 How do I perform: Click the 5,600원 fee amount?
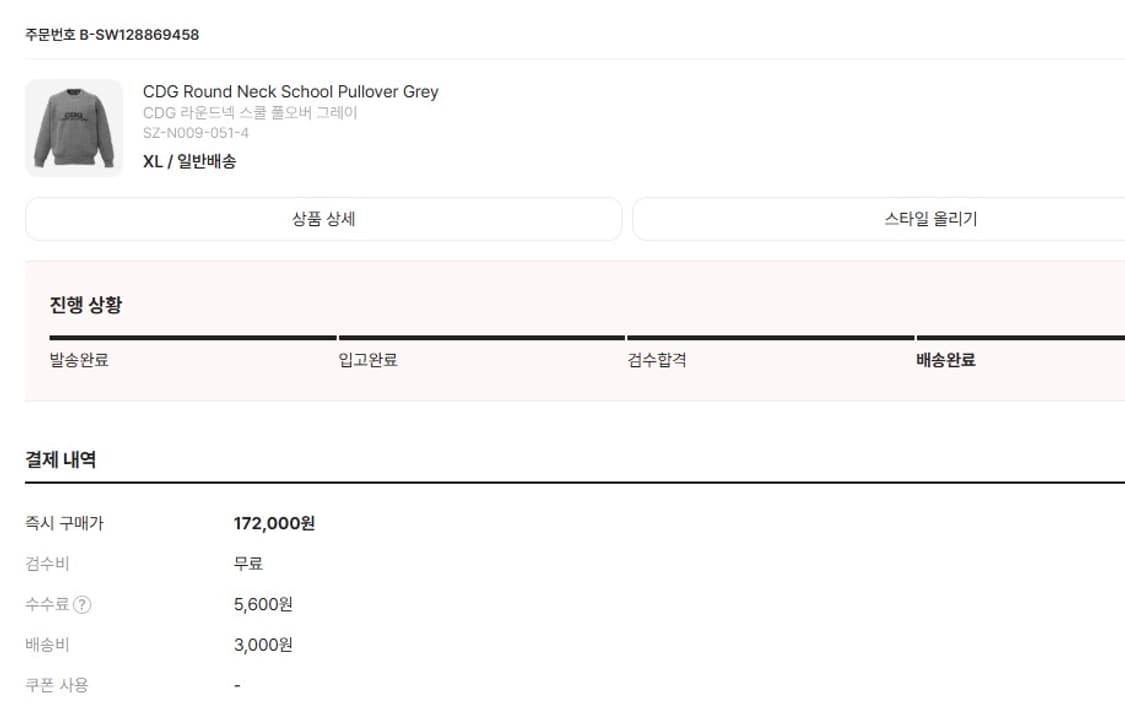pyautogui.click(x=263, y=605)
